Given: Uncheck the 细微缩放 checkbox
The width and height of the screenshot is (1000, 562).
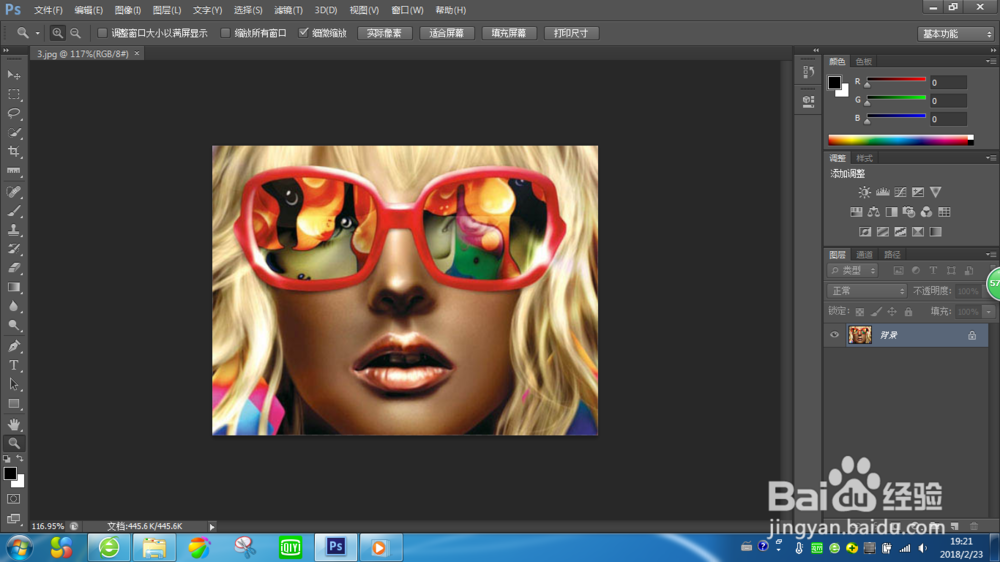Looking at the screenshot, I should pos(304,33).
